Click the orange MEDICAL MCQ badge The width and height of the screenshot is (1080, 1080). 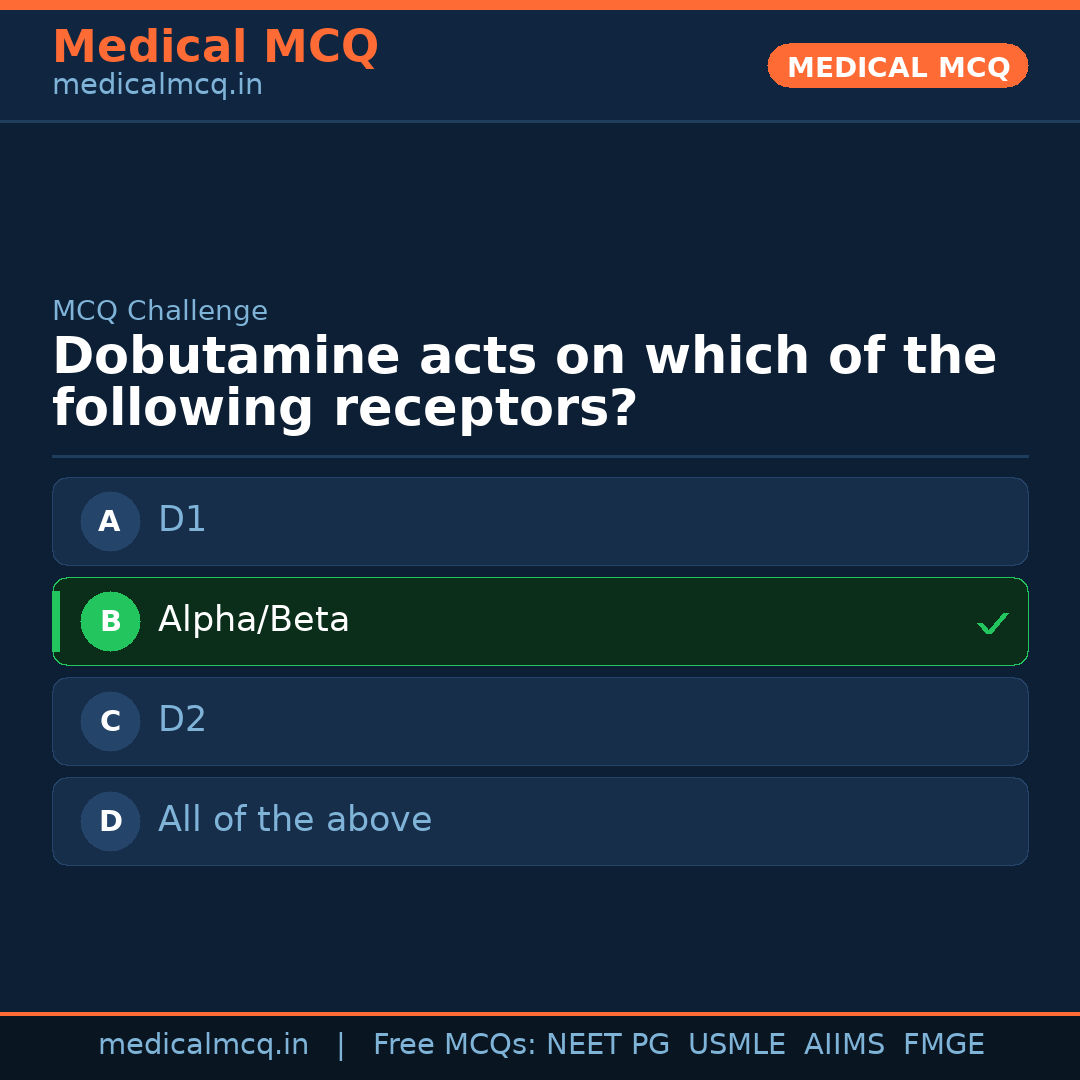[x=897, y=66]
